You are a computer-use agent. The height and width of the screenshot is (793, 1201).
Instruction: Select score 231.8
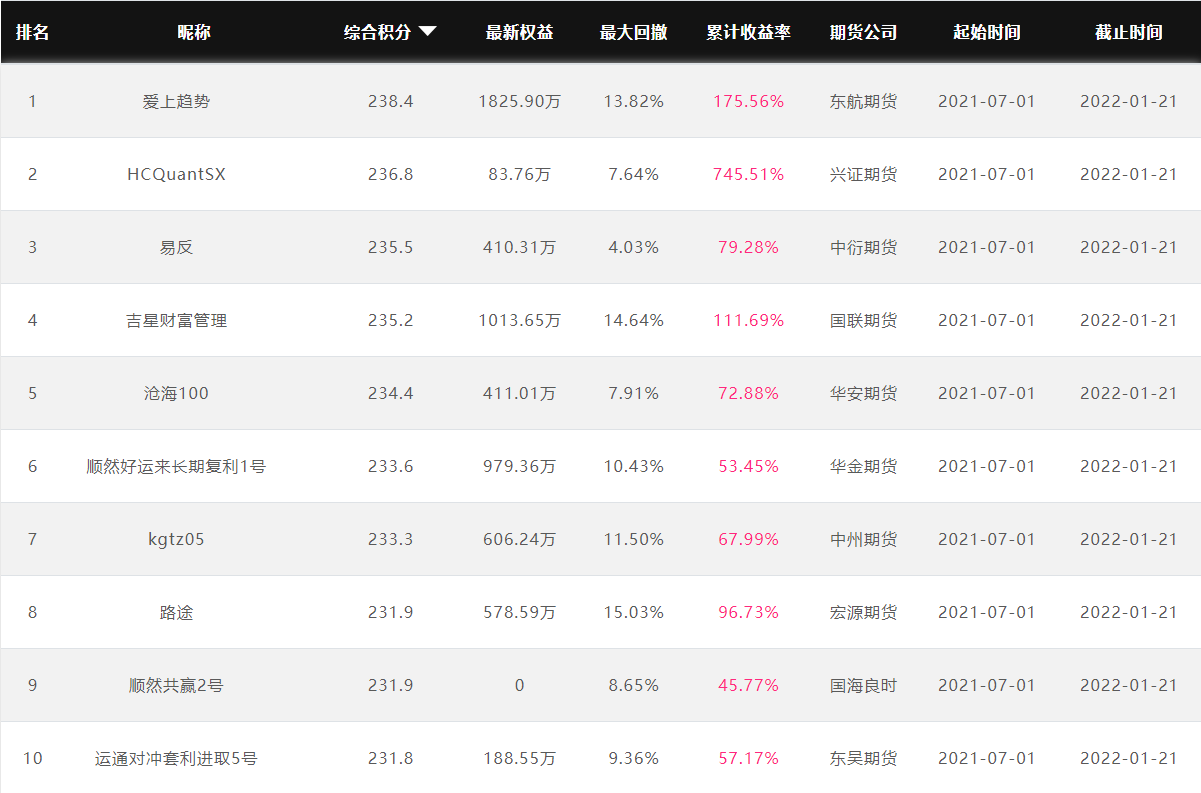click(390, 758)
